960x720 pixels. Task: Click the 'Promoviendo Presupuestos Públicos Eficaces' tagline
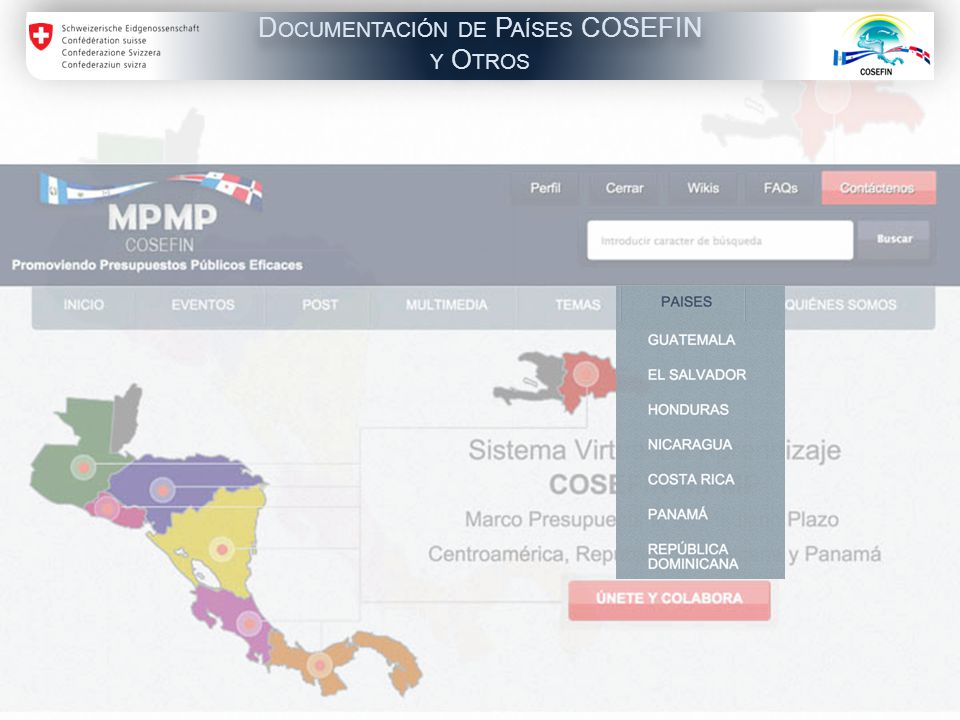[x=157, y=265]
